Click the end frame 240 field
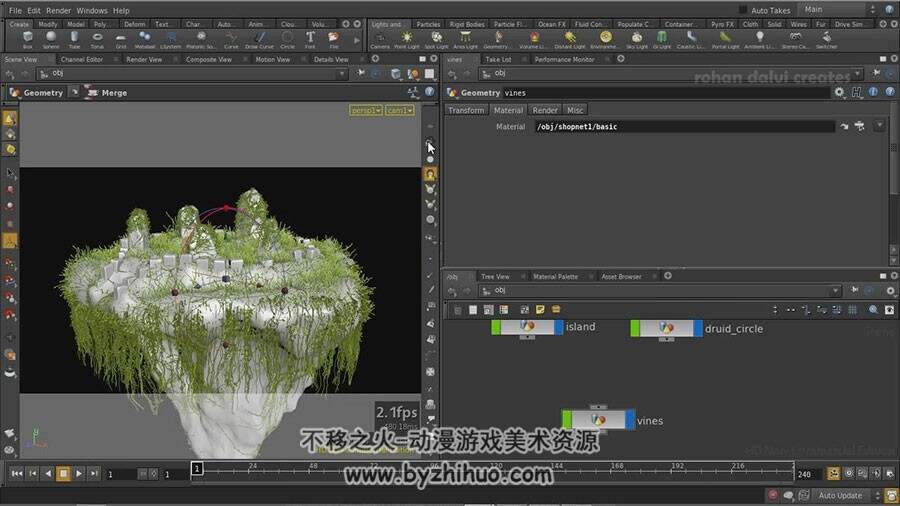Viewport: 900px width, 506px height. click(806, 474)
